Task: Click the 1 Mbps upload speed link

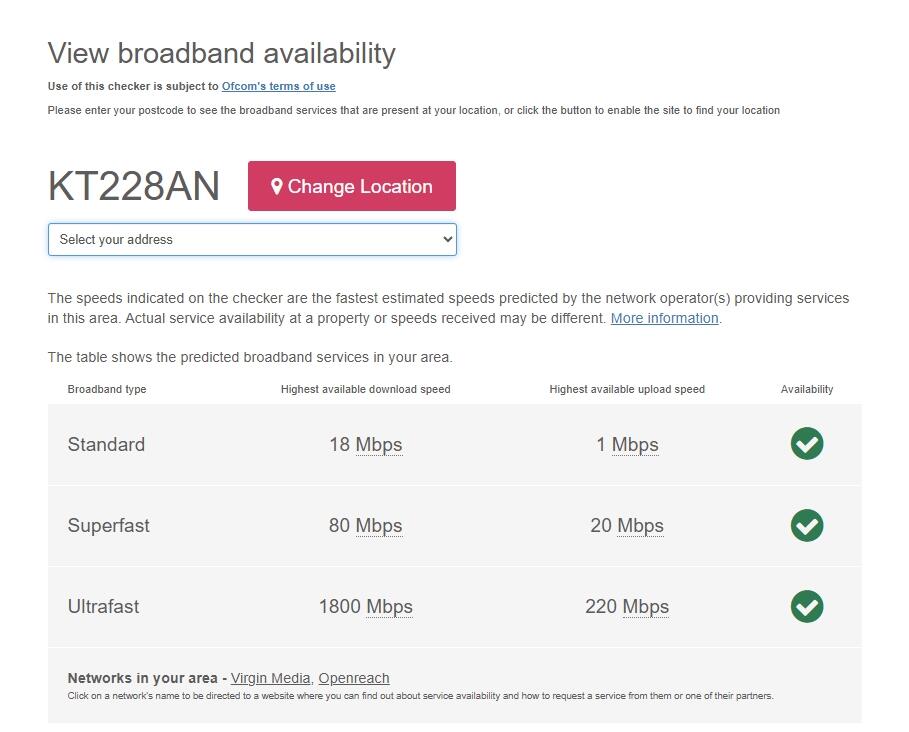Action: 629,444
